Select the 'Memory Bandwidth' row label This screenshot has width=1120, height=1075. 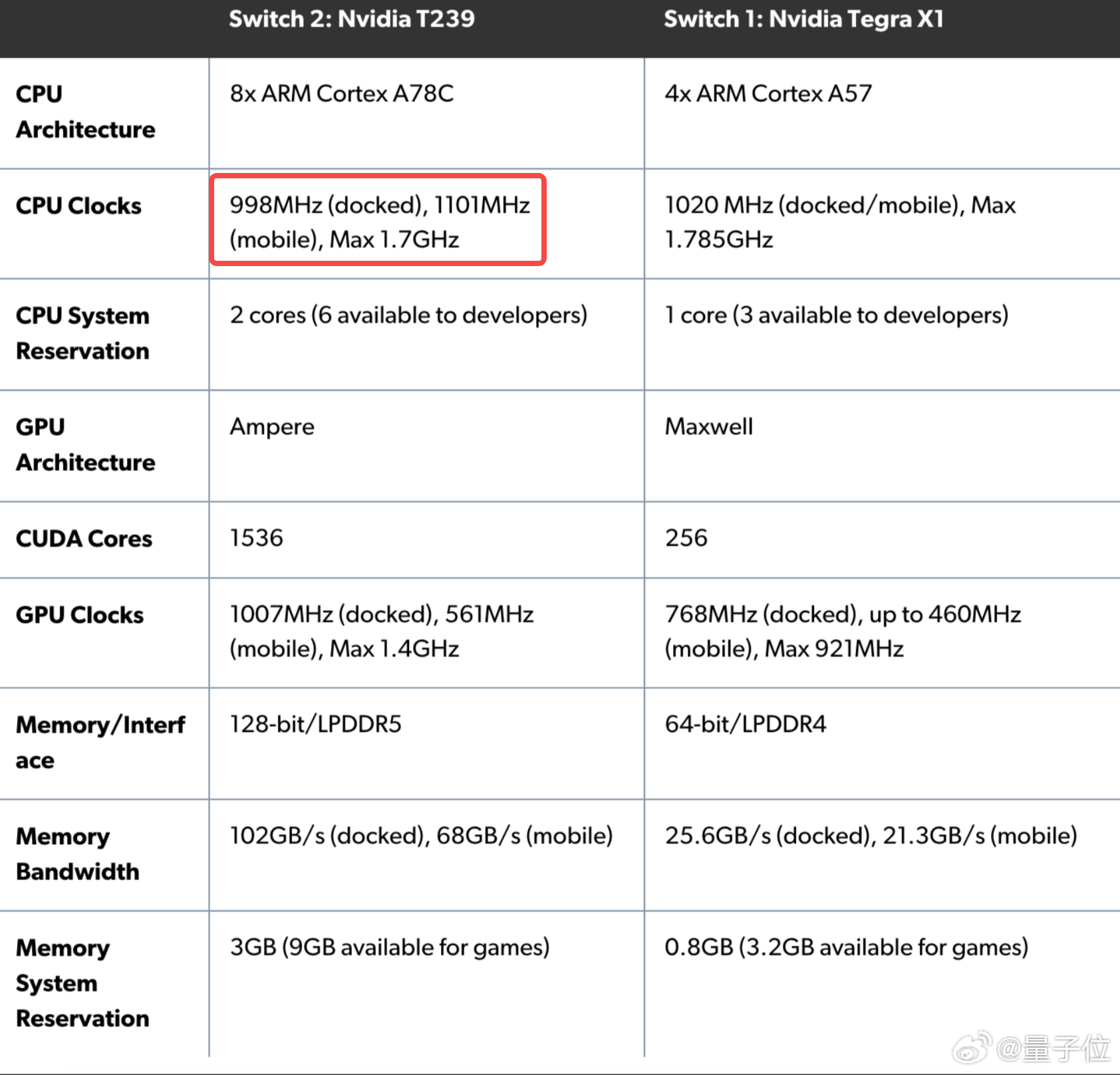78,853
